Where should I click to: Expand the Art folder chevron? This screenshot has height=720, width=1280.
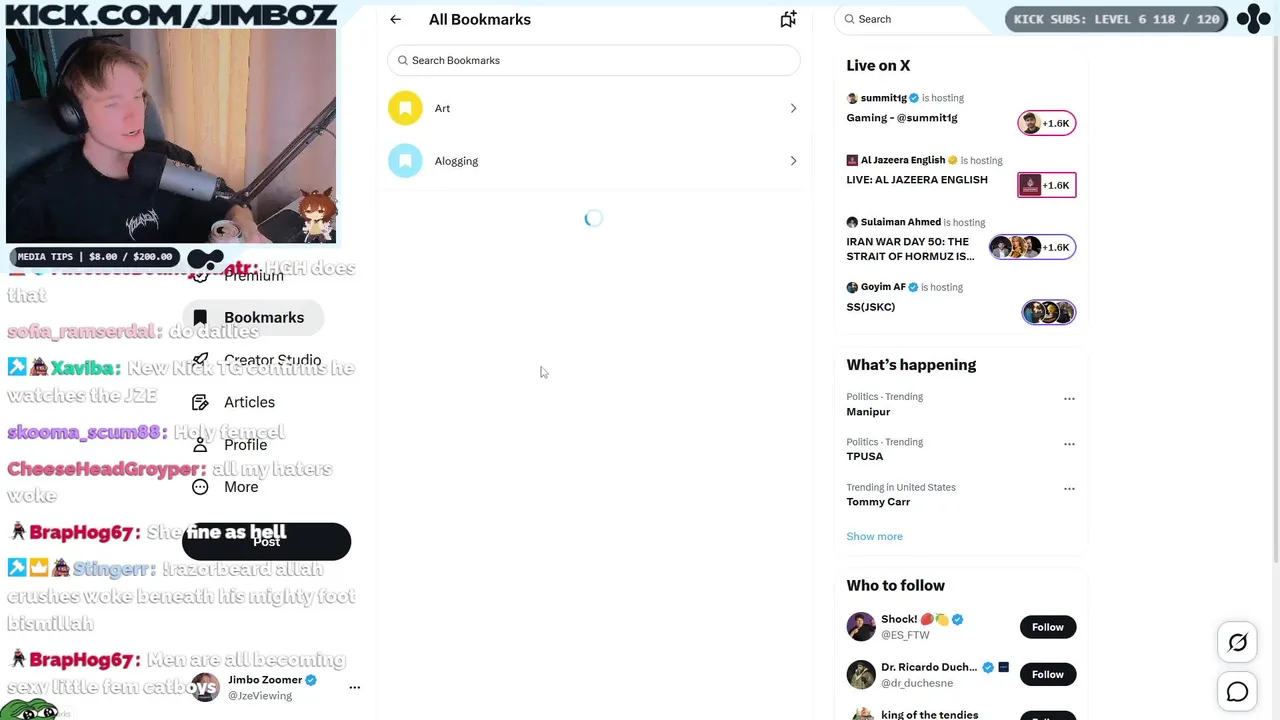point(793,108)
